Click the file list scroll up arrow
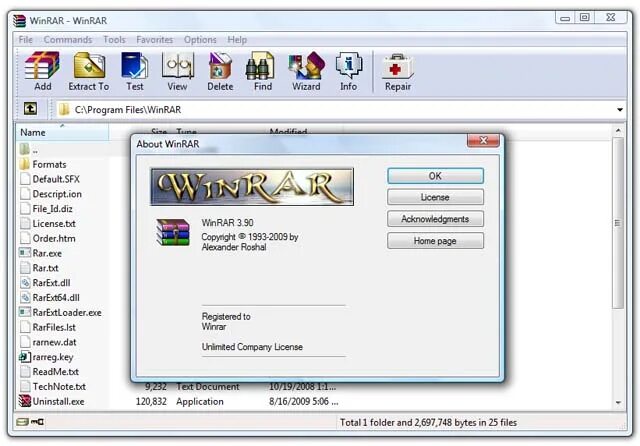 [x=618, y=131]
